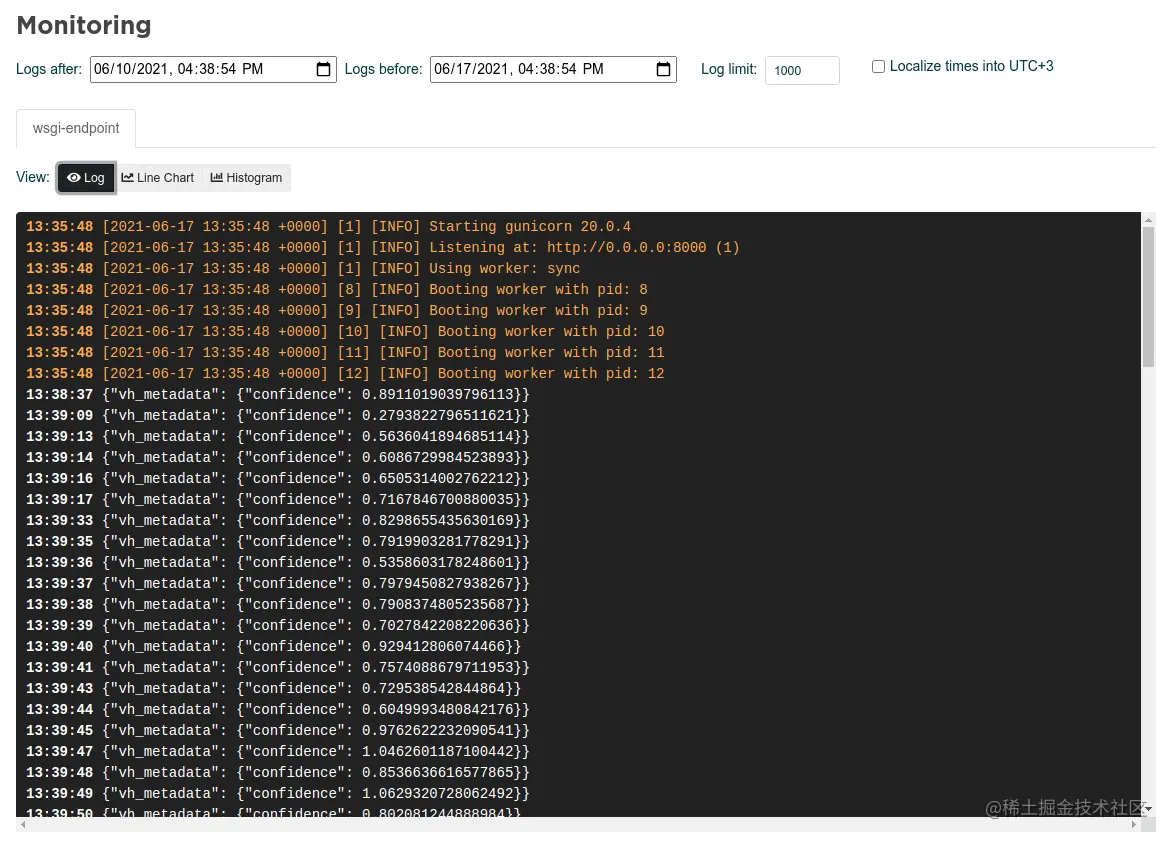
Task: Click 13:39:41 log entry with confidence 0.7574
Action: 278,667
